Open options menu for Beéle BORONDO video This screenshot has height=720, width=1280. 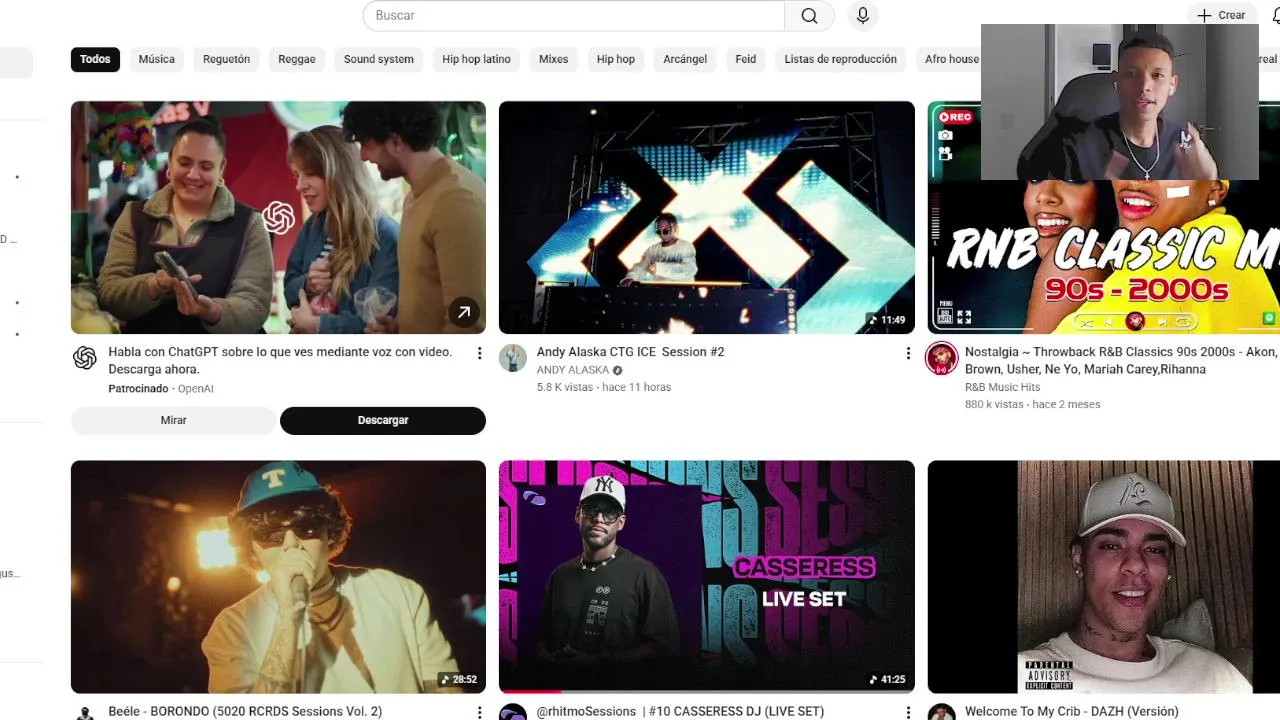479,712
